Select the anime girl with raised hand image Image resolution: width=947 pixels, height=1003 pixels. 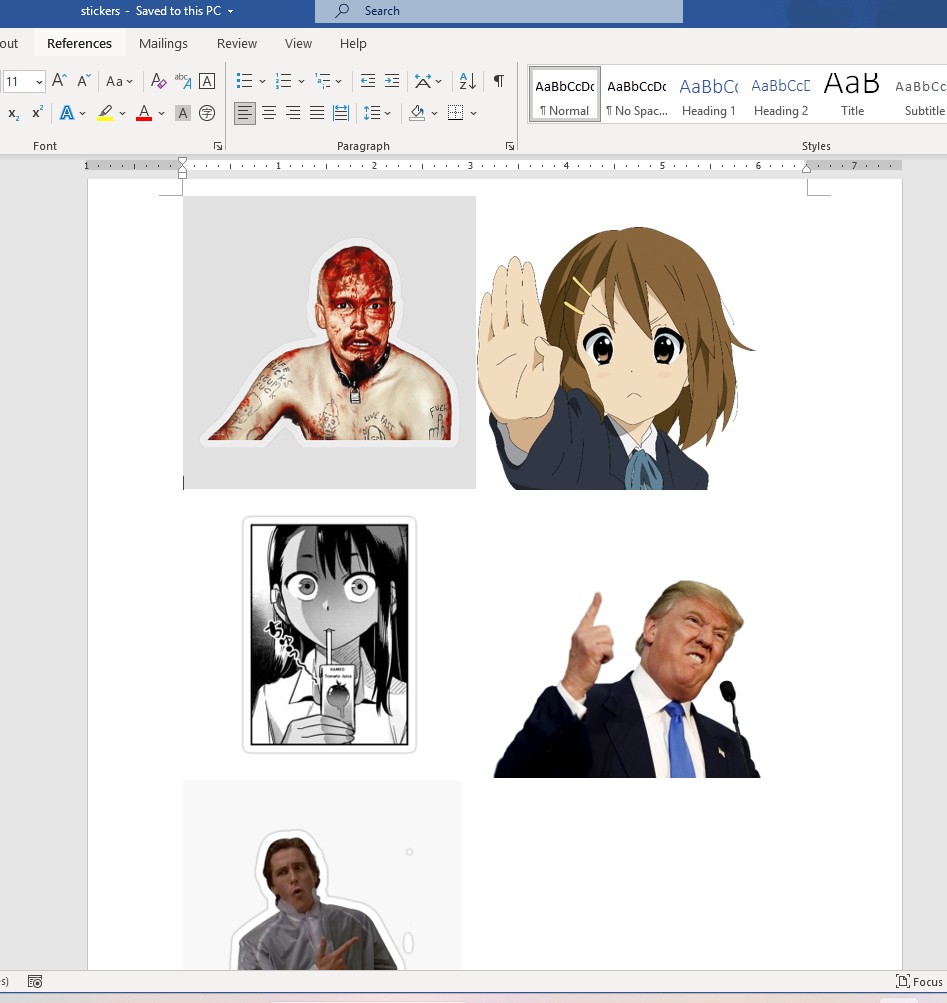point(616,358)
